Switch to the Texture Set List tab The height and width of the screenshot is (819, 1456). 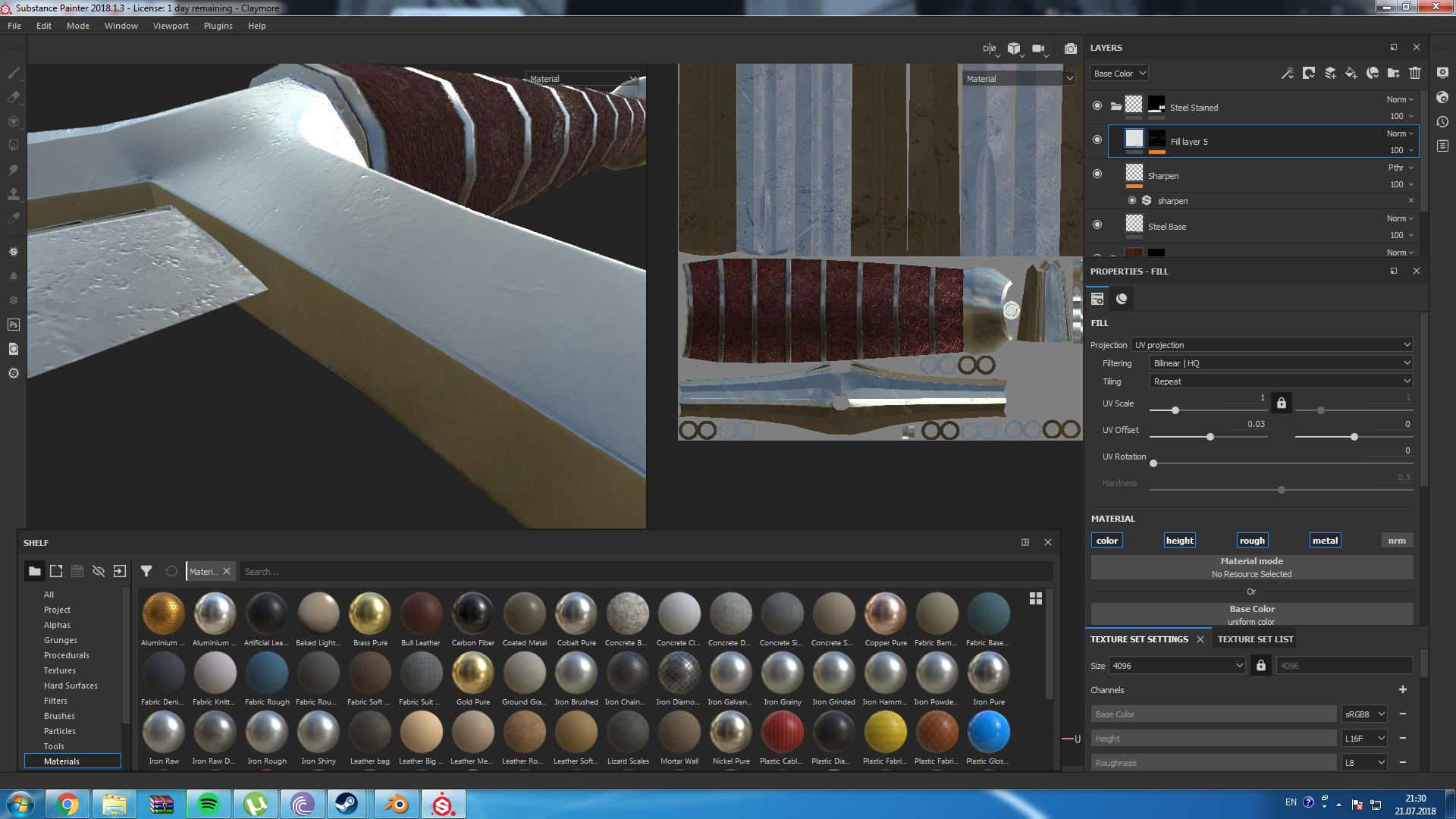(x=1255, y=639)
